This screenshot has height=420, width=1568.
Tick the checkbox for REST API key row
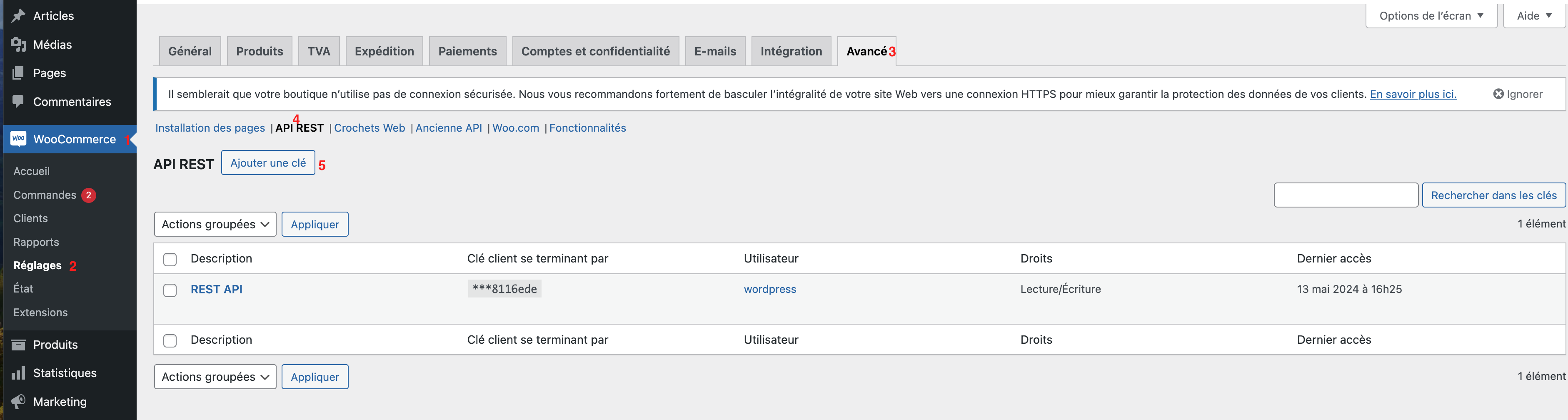pyautogui.click(x=170, y=290)
